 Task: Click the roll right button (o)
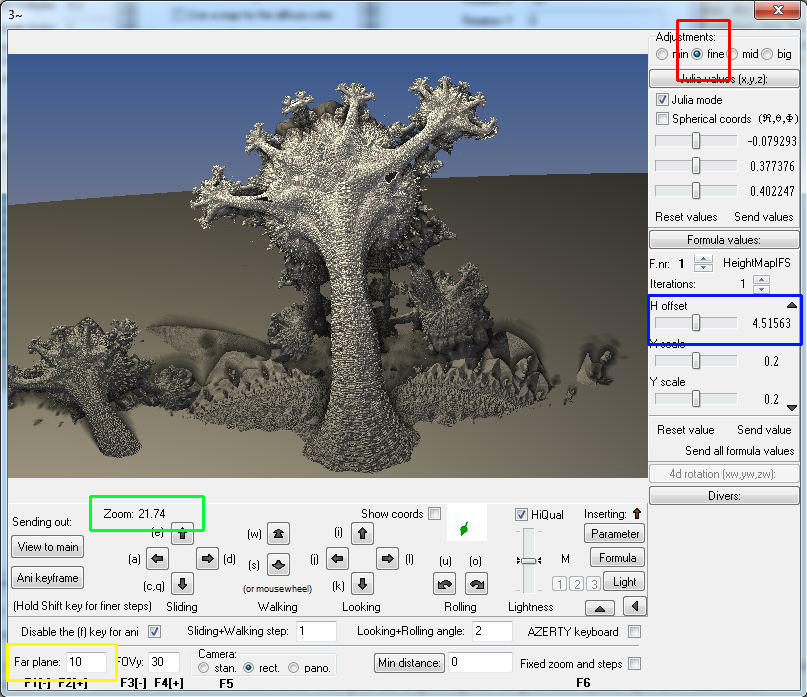(477, 584)
